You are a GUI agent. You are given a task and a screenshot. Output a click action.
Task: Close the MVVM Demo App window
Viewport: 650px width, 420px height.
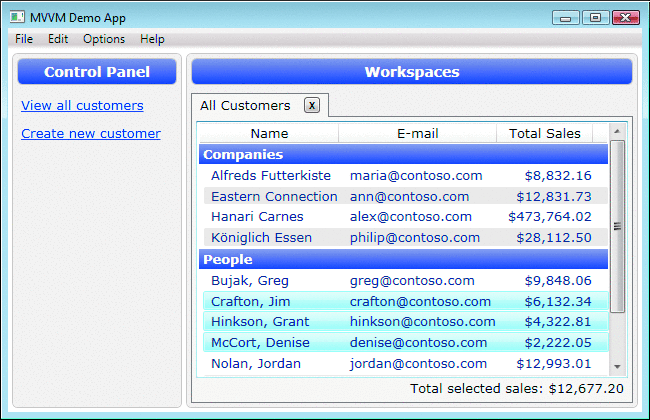[x=626, y=18]
